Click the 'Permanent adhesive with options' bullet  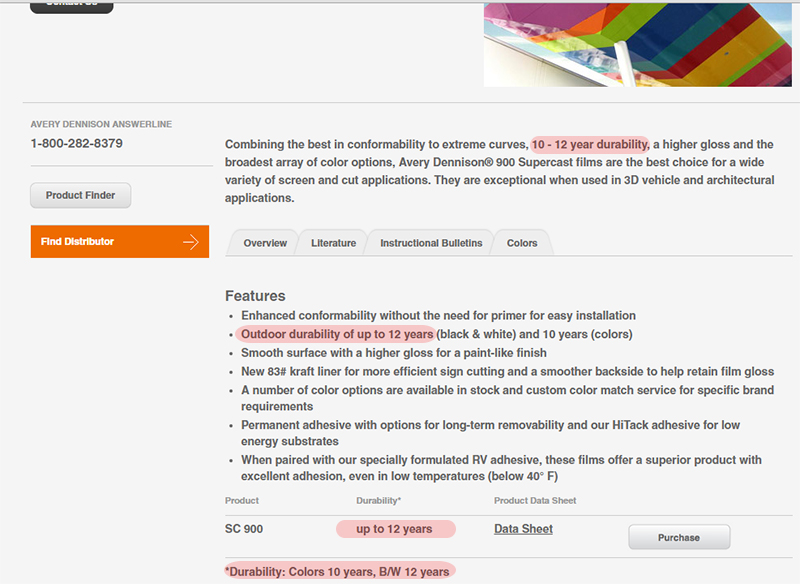point(490,433)
